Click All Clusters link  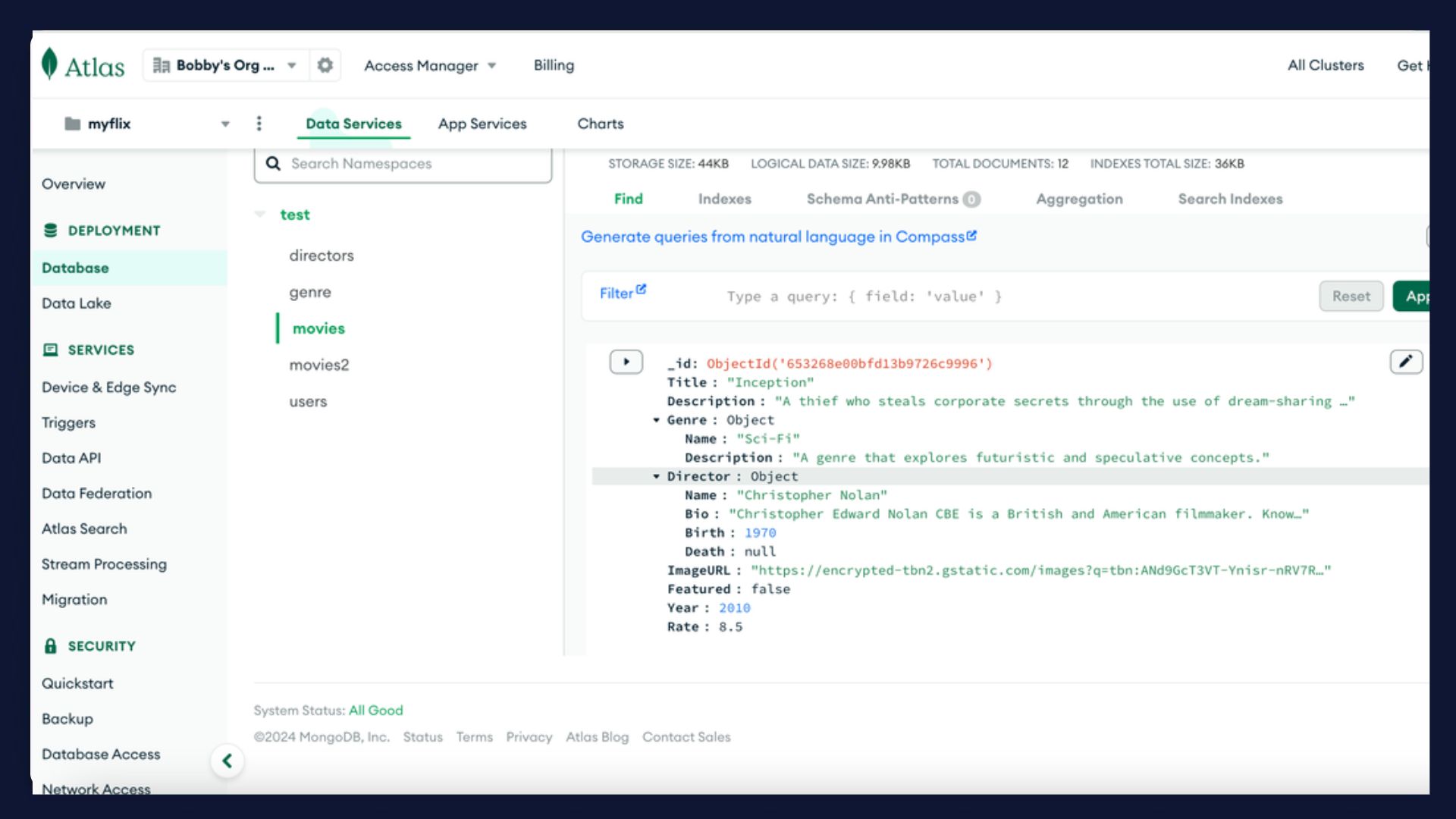(1326, 65)
